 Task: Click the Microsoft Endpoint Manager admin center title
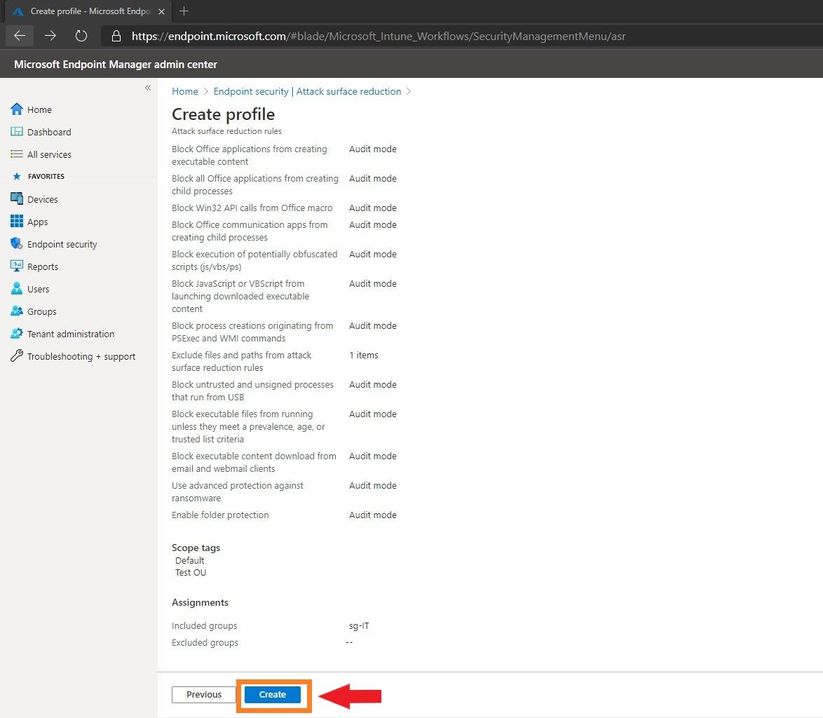tap(115, 64)
